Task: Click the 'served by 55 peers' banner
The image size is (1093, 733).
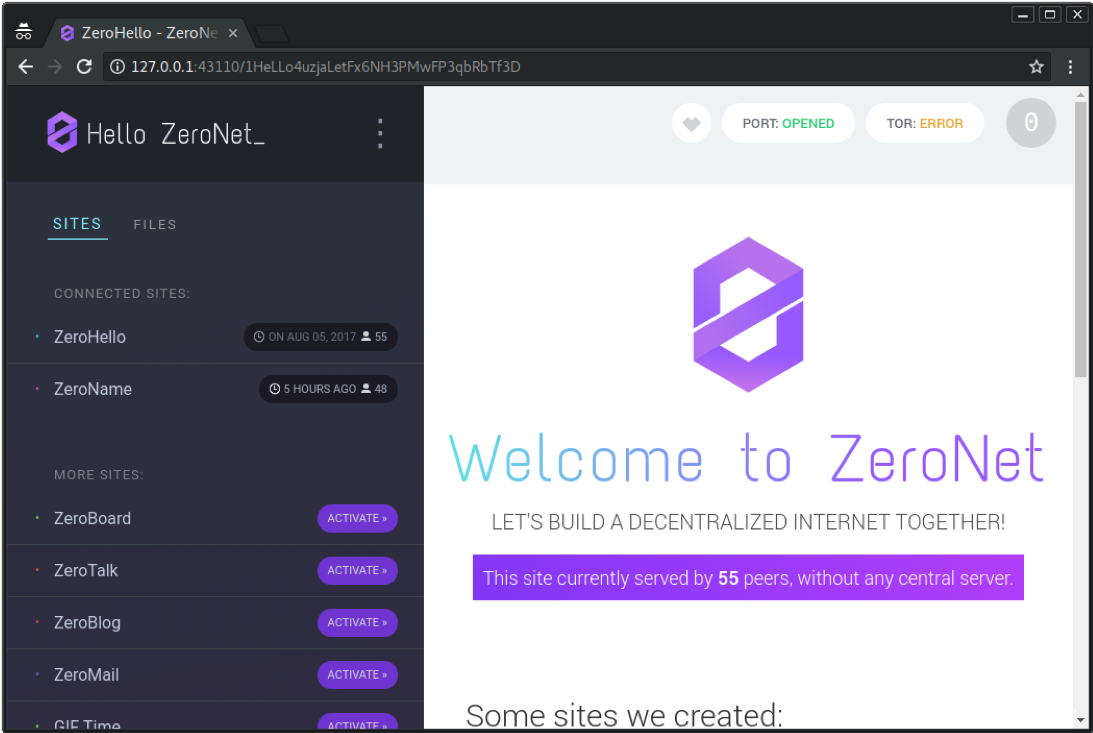Action: 748,578
